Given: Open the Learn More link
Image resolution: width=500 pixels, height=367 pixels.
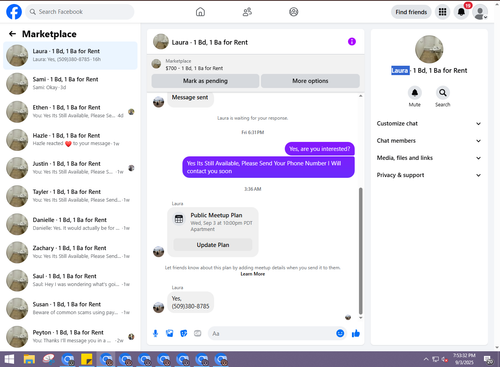Looking at the screenshot, I should 253,274.
